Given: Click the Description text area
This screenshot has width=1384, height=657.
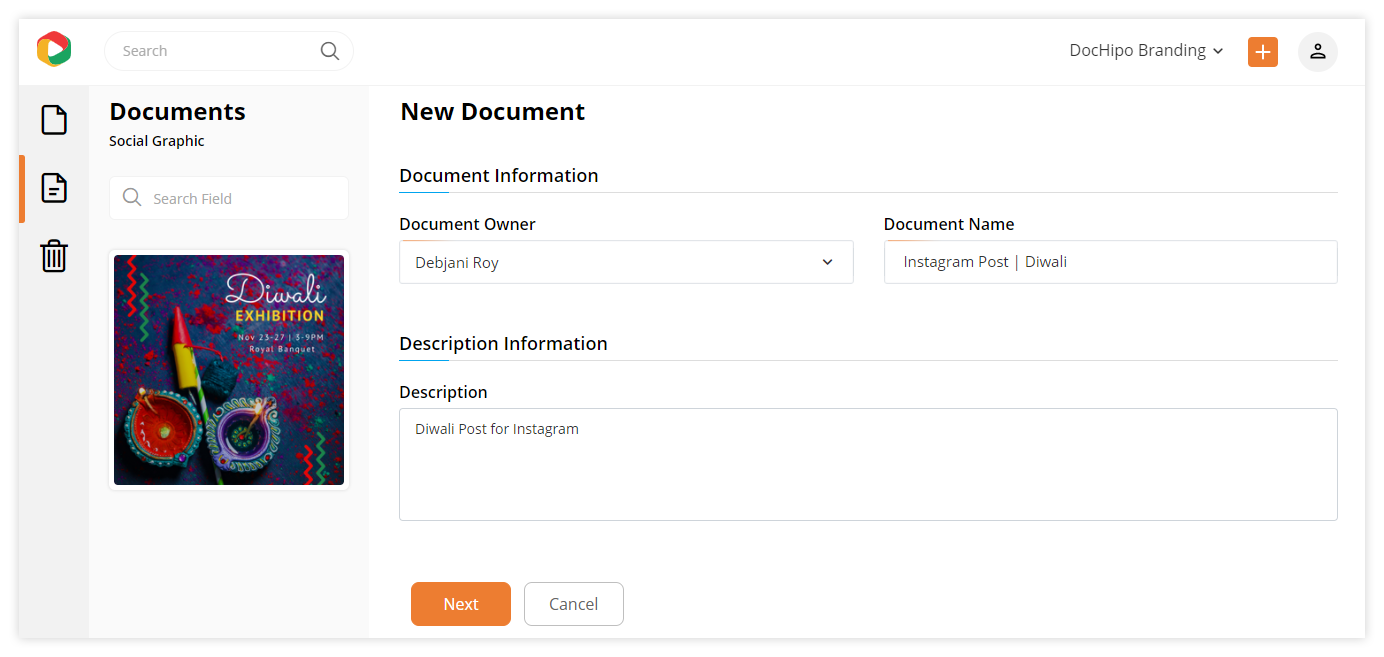Looking at the screenshot, I should 868,464.
